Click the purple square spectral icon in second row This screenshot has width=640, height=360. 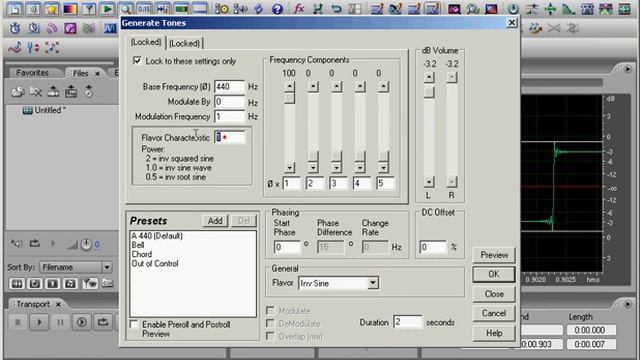pyautogui.click(x=70, y=28)
